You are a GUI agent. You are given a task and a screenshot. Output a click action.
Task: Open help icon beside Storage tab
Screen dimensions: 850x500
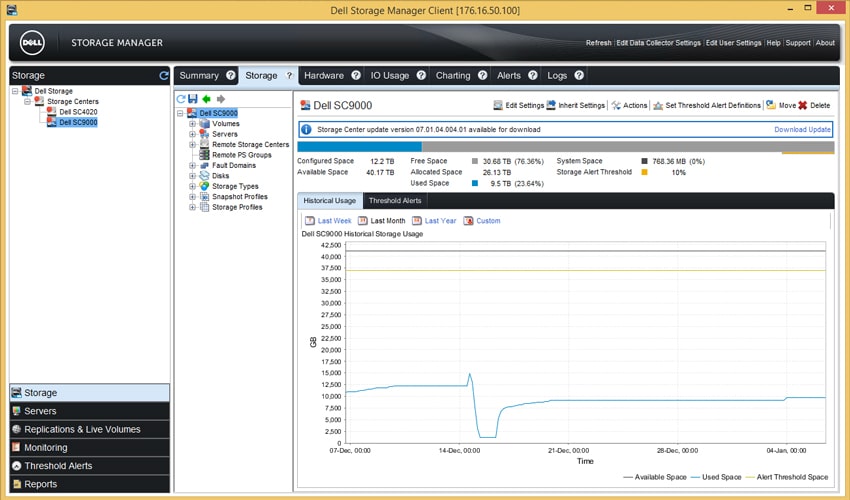(x=289, y=75)
